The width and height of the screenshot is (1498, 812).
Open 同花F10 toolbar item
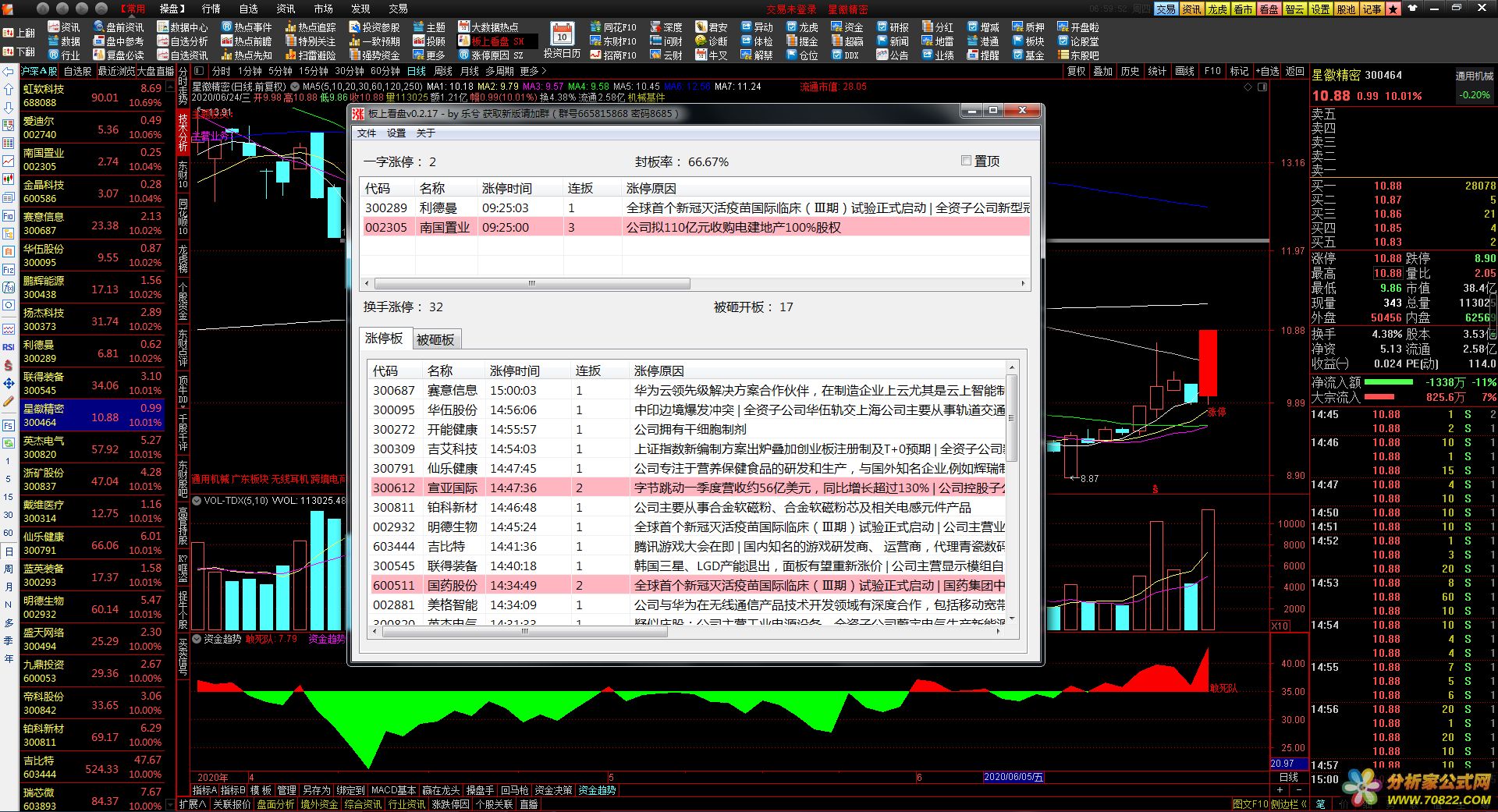[x=613, y=27]
